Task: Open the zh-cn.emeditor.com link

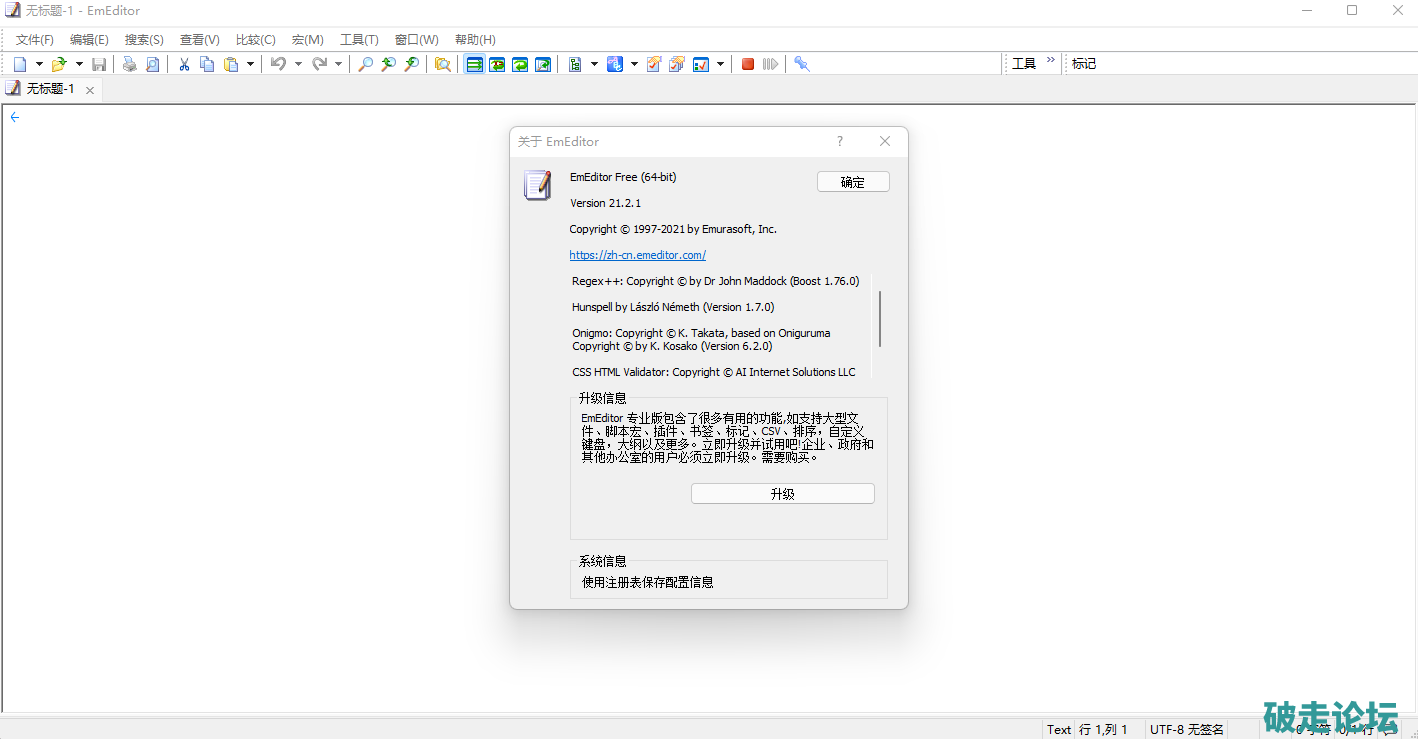Action: [x=637, y=255]
